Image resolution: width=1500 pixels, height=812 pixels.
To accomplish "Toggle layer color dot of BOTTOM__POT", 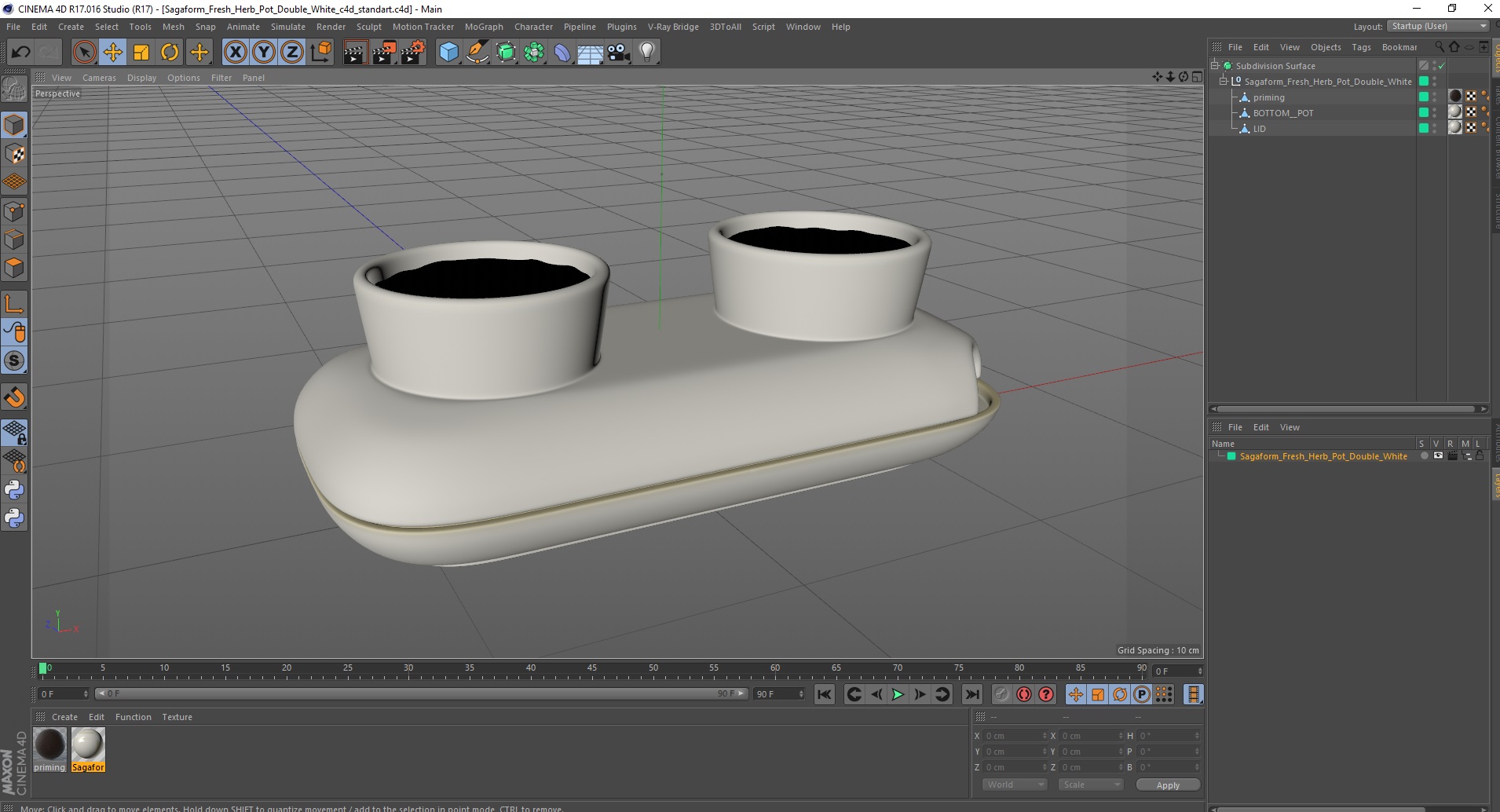I will pyautogui.click(x=1423, y=112).
